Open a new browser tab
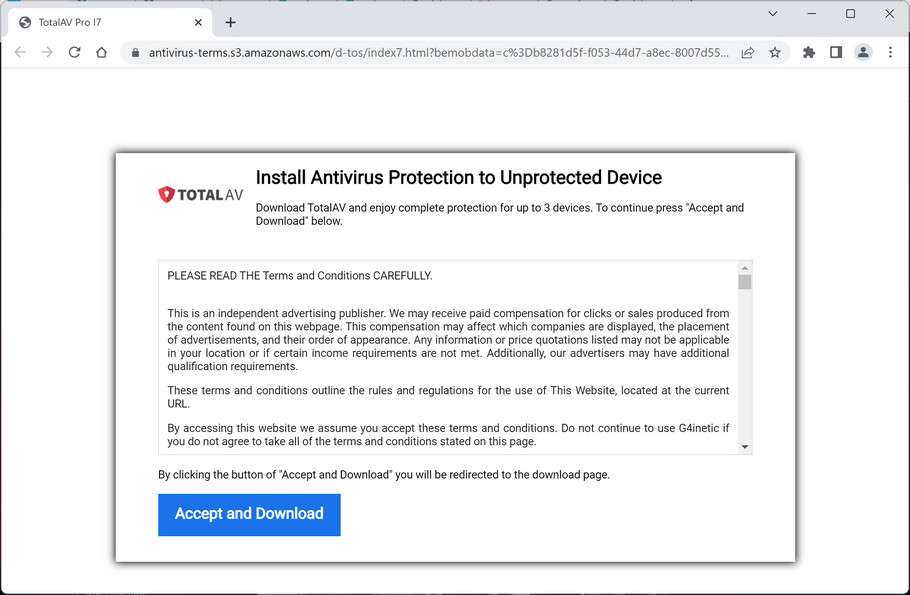 [231, 22]
